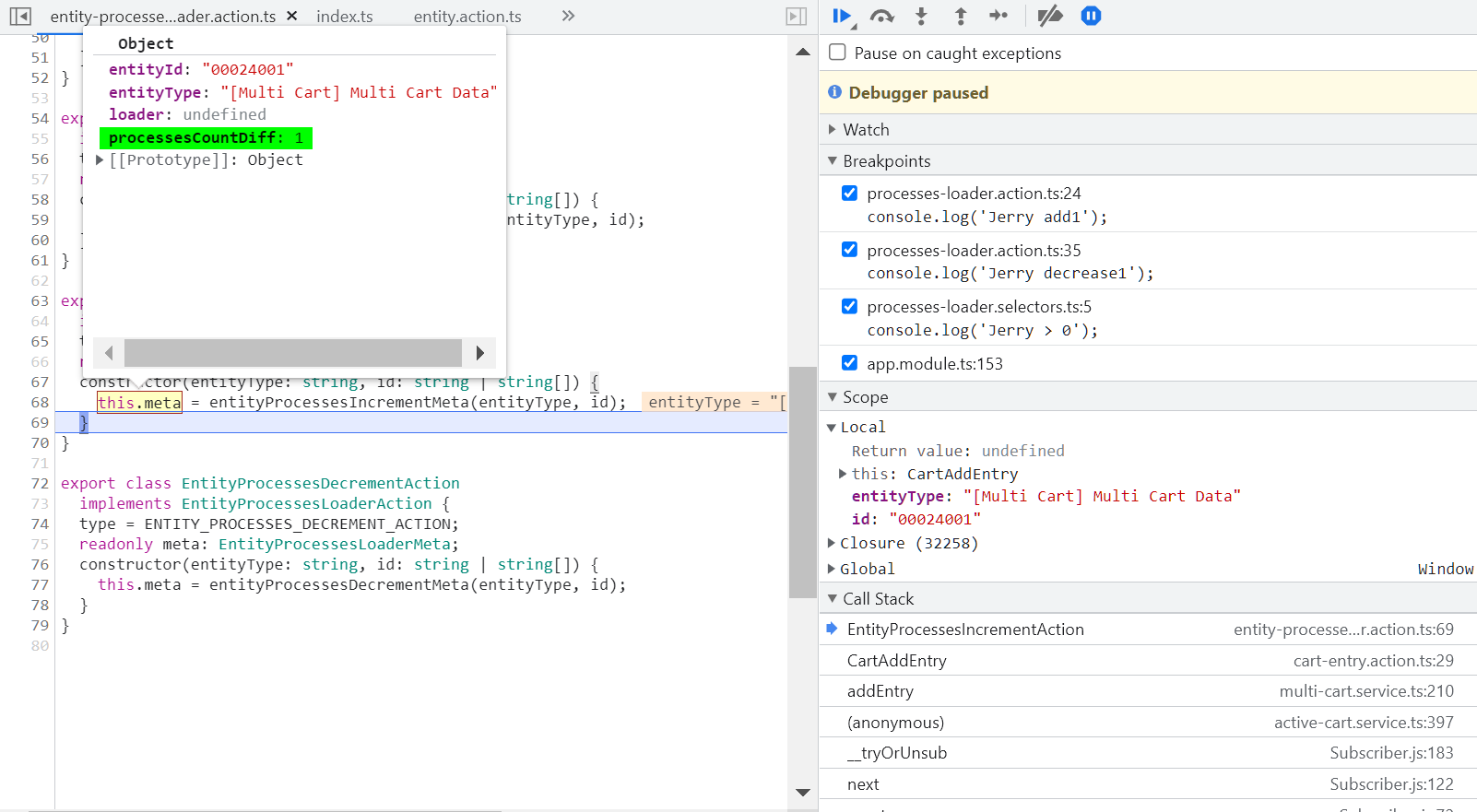This screenshot has height=812, width=1477.
Task: Open processes-loader.selectors.ts:5 breakpoint location
Action: (979, 307)
